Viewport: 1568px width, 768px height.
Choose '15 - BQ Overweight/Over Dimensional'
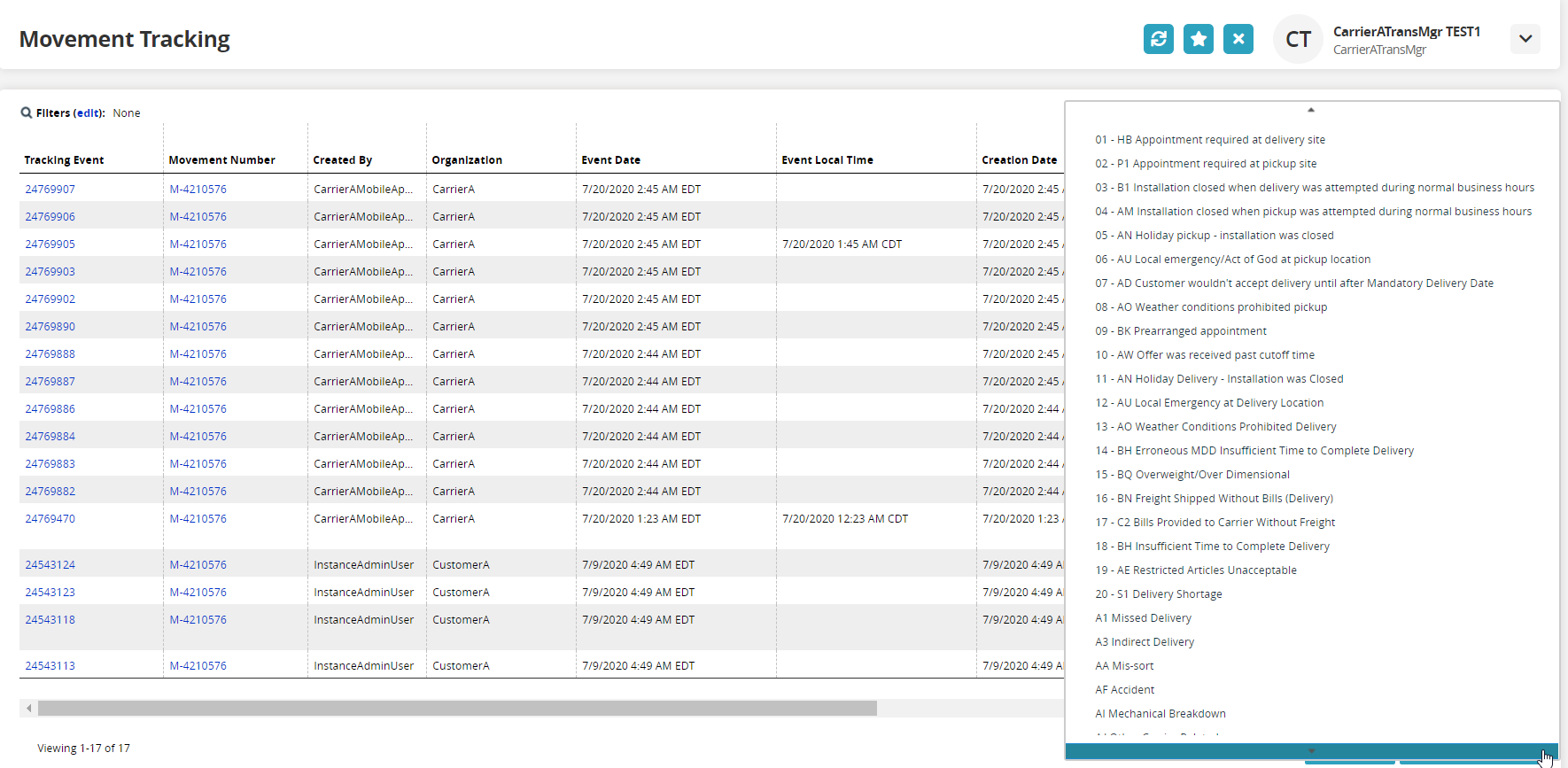[x=1192, y=475]
